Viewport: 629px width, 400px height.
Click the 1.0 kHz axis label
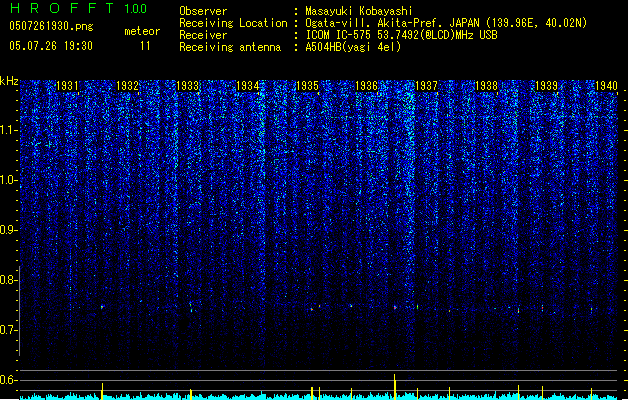click(9, 180)
